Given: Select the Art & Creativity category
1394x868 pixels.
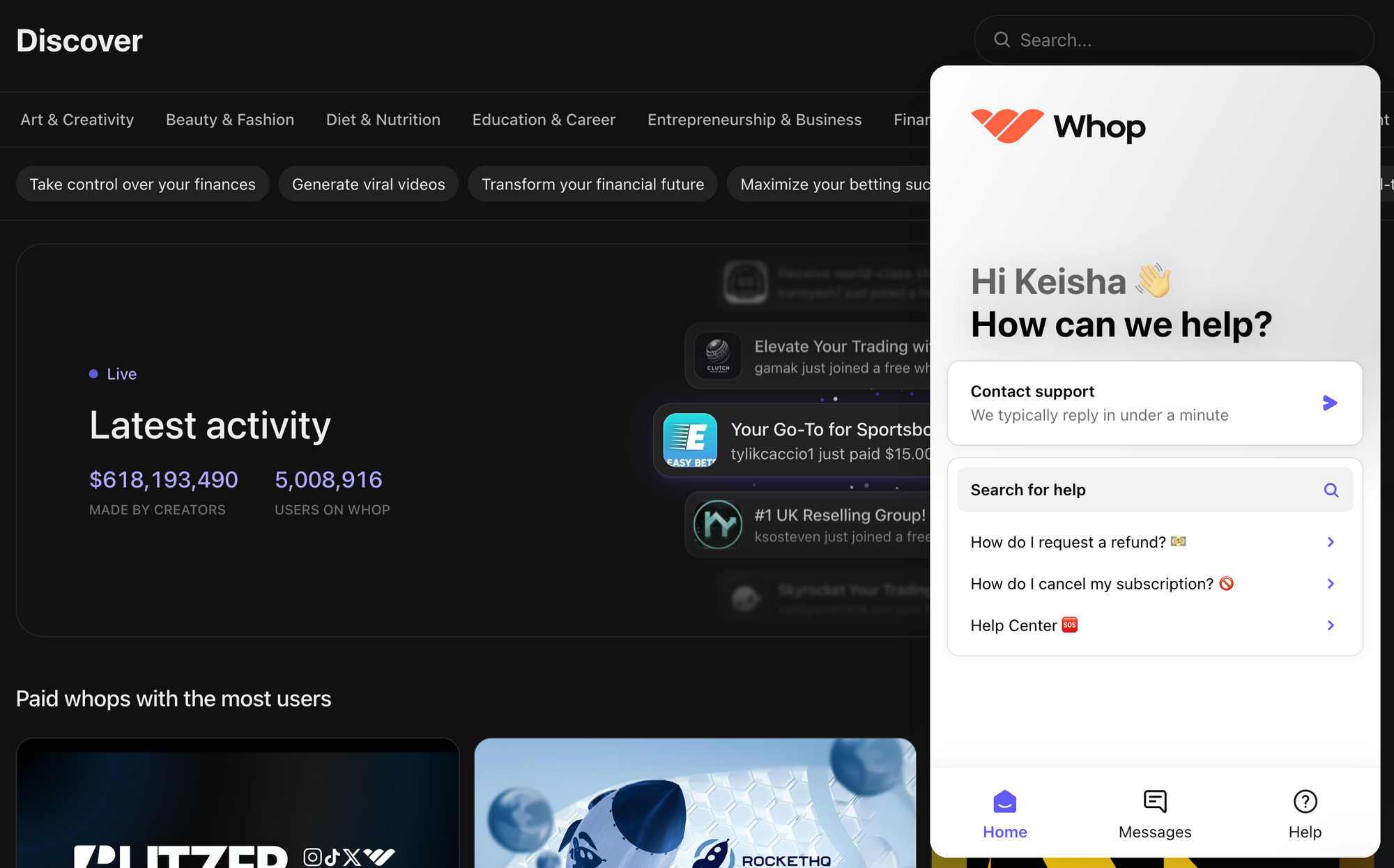Looking at the screenshot, I should [x=77, y=120].
